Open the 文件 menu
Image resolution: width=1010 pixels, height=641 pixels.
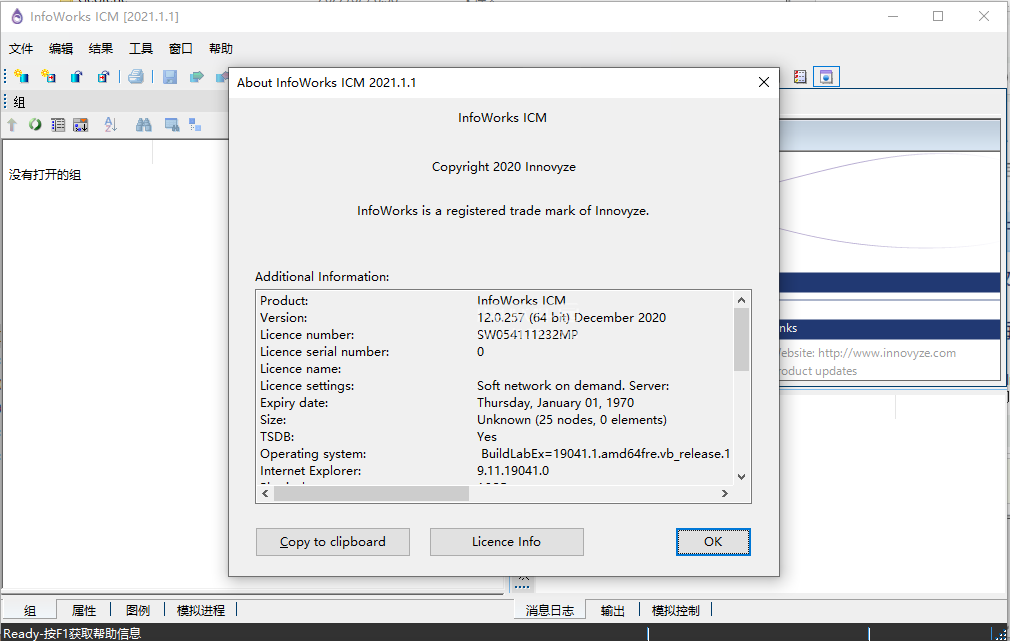[x=21, y=48]
